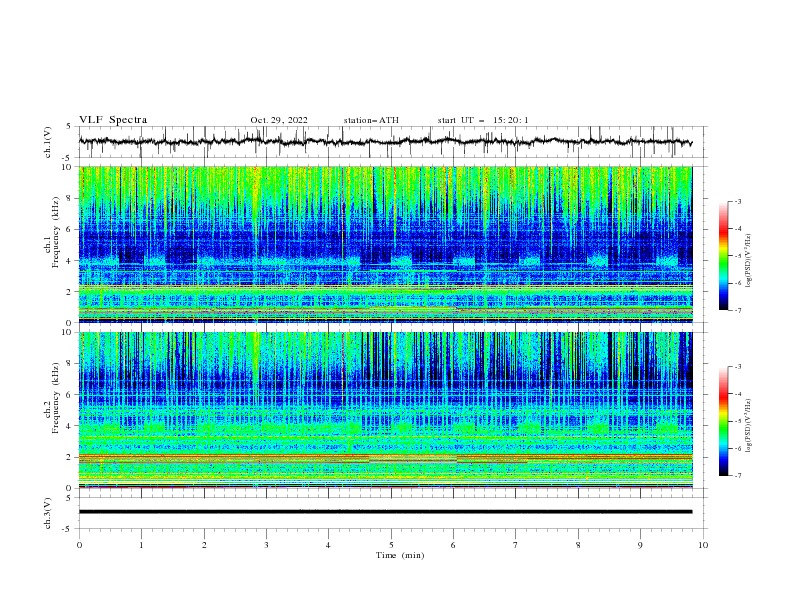Click time axis tick label "10"
This screenshot has width=792, height=612.
(703, 545)
